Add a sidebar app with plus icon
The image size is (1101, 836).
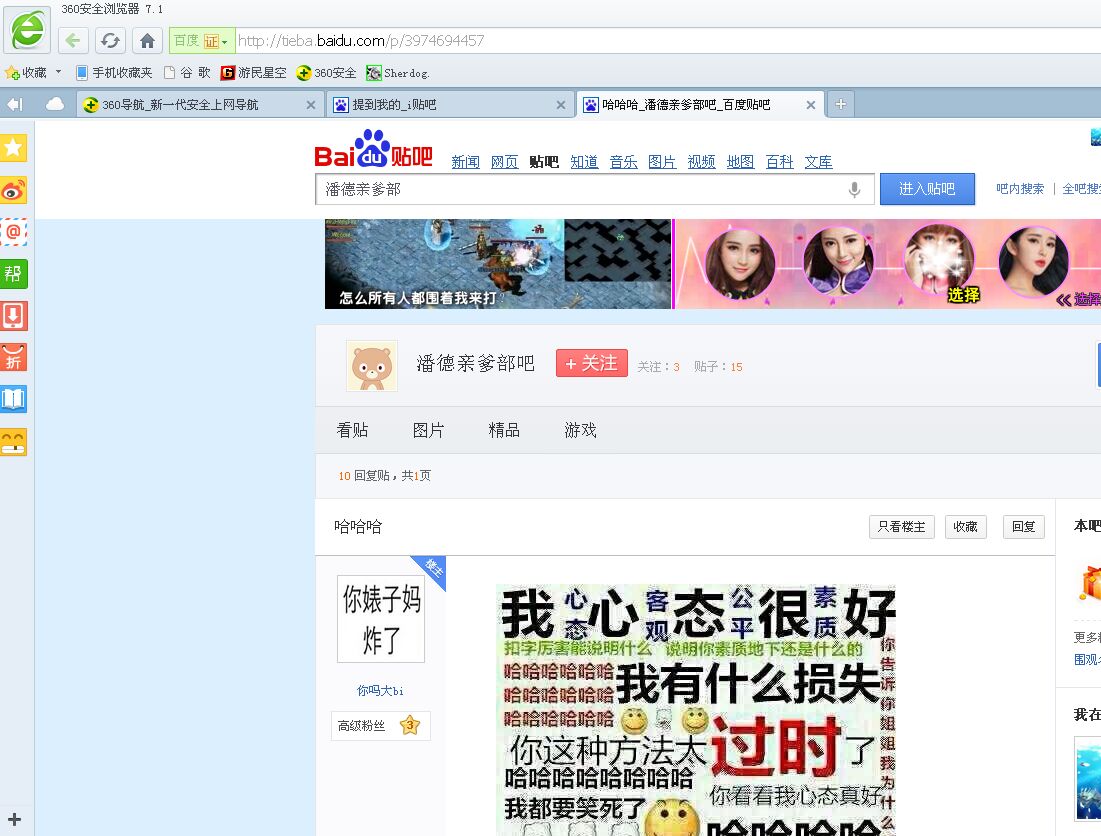(x=14, y=819)
